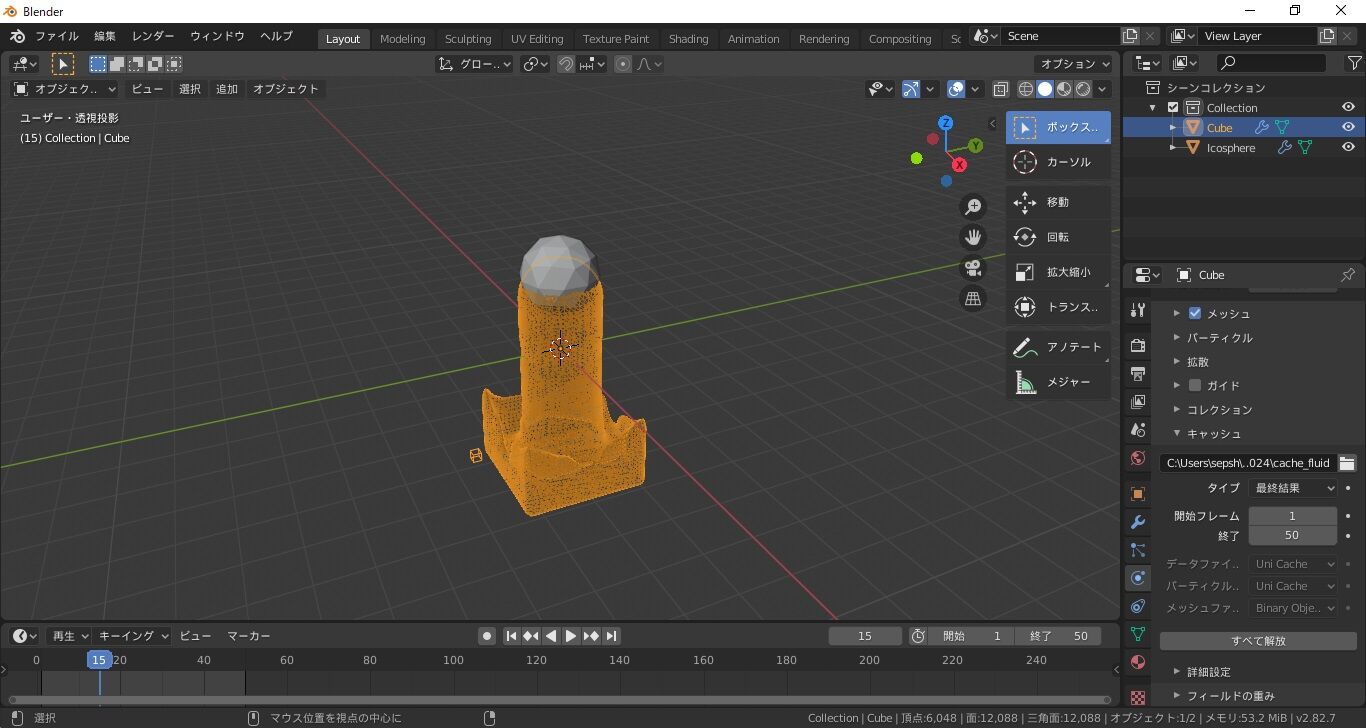This screenshot has width=1366, height=728.
Task: Open the オプション dropdown
Action: [x=1075, y=64]
